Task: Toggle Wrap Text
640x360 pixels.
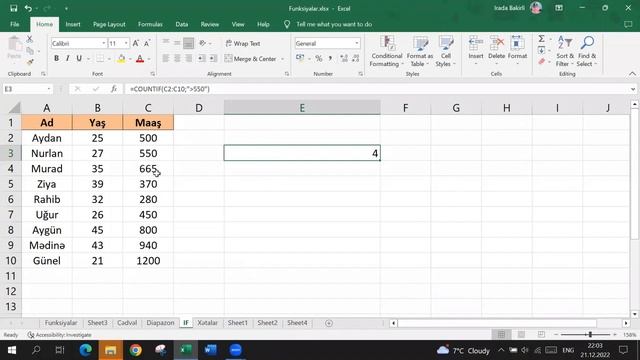Action: coord(243,43)
